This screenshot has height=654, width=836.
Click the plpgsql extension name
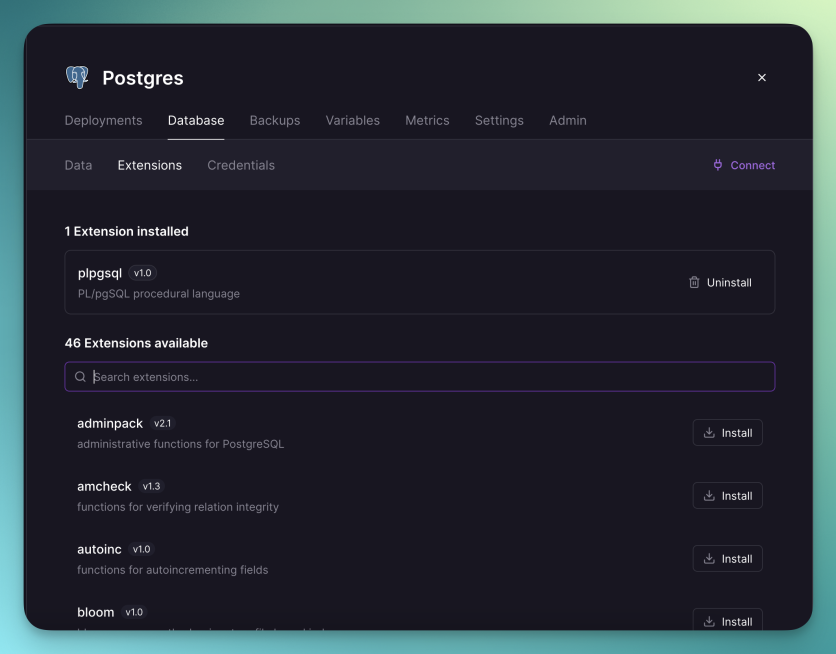click(100, 273)
